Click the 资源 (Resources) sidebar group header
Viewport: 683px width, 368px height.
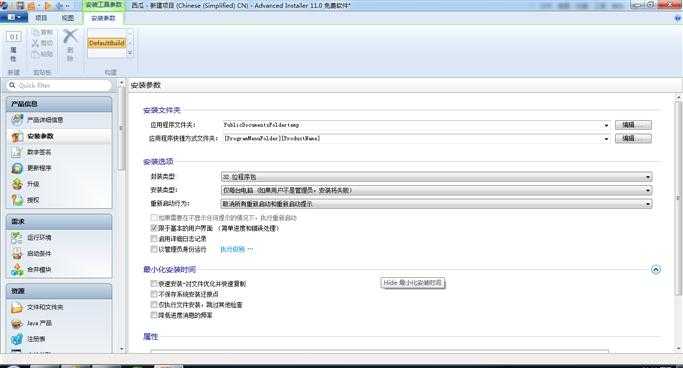[59, 291]
